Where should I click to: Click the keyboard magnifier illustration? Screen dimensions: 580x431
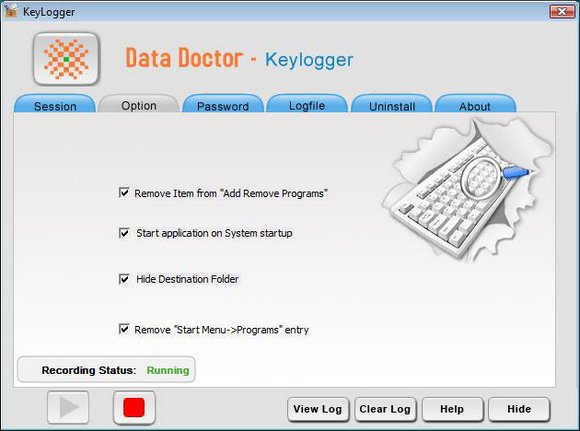click(468, 190)
